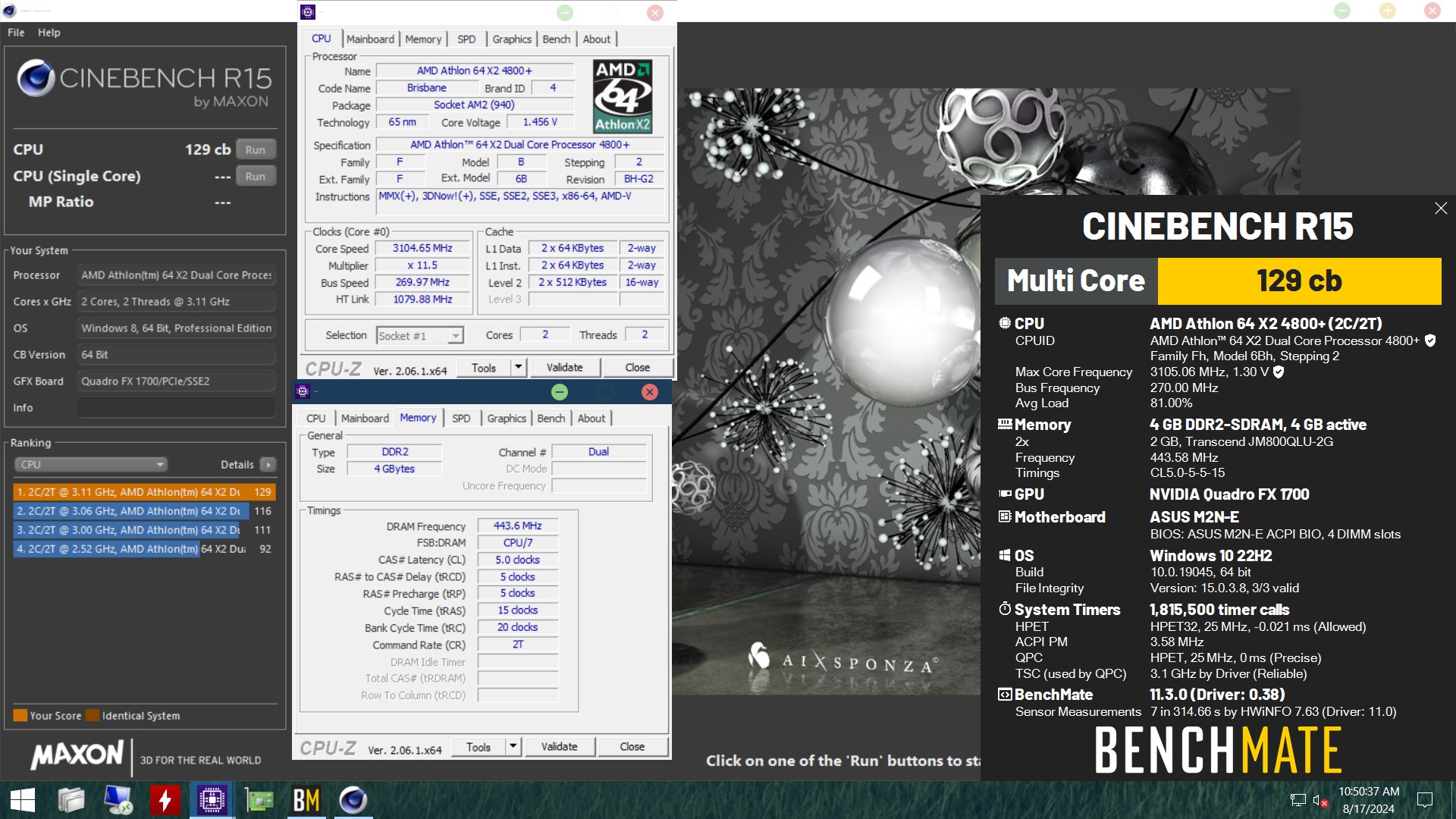Open the red lightning bolt taskbar app
This screenshot has width=1456, height=819.
tap(165, 800)
